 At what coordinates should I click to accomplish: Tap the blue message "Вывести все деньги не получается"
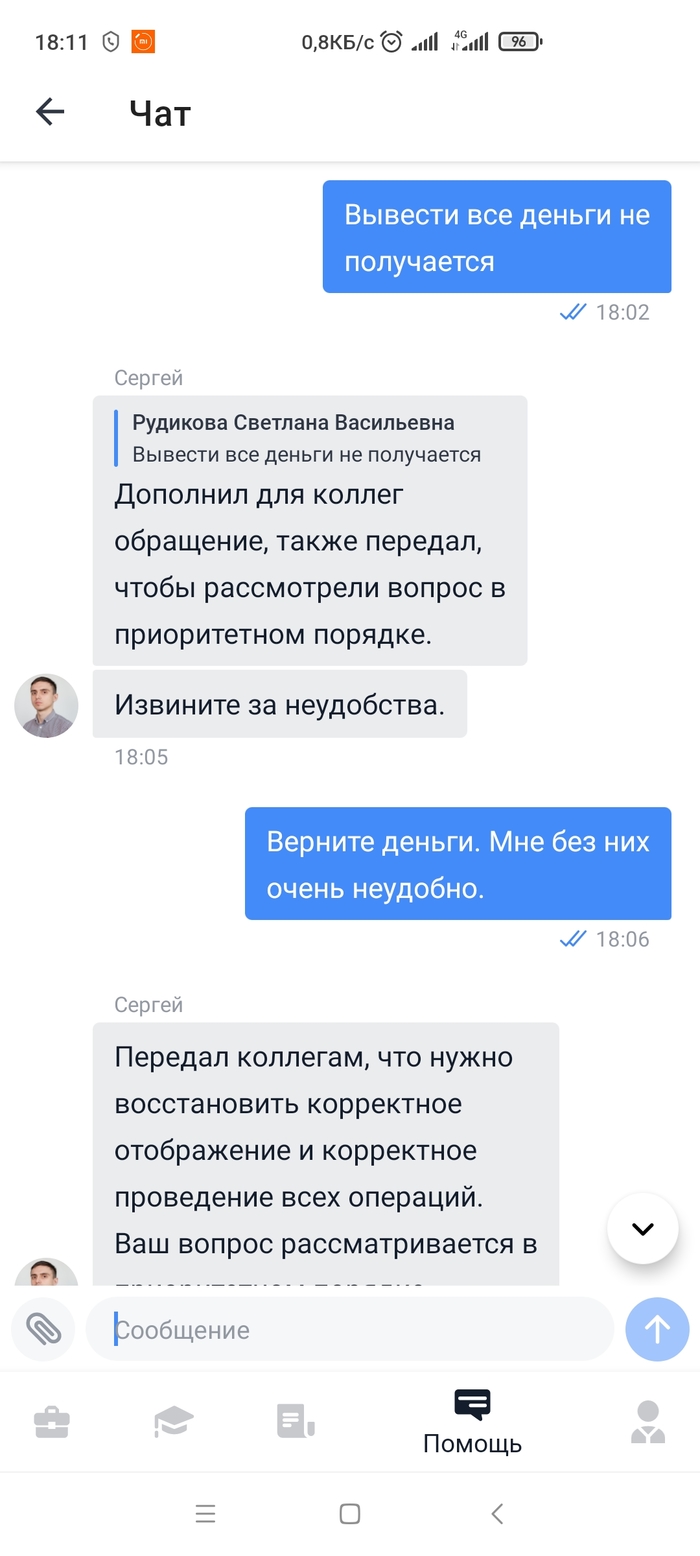497,237
